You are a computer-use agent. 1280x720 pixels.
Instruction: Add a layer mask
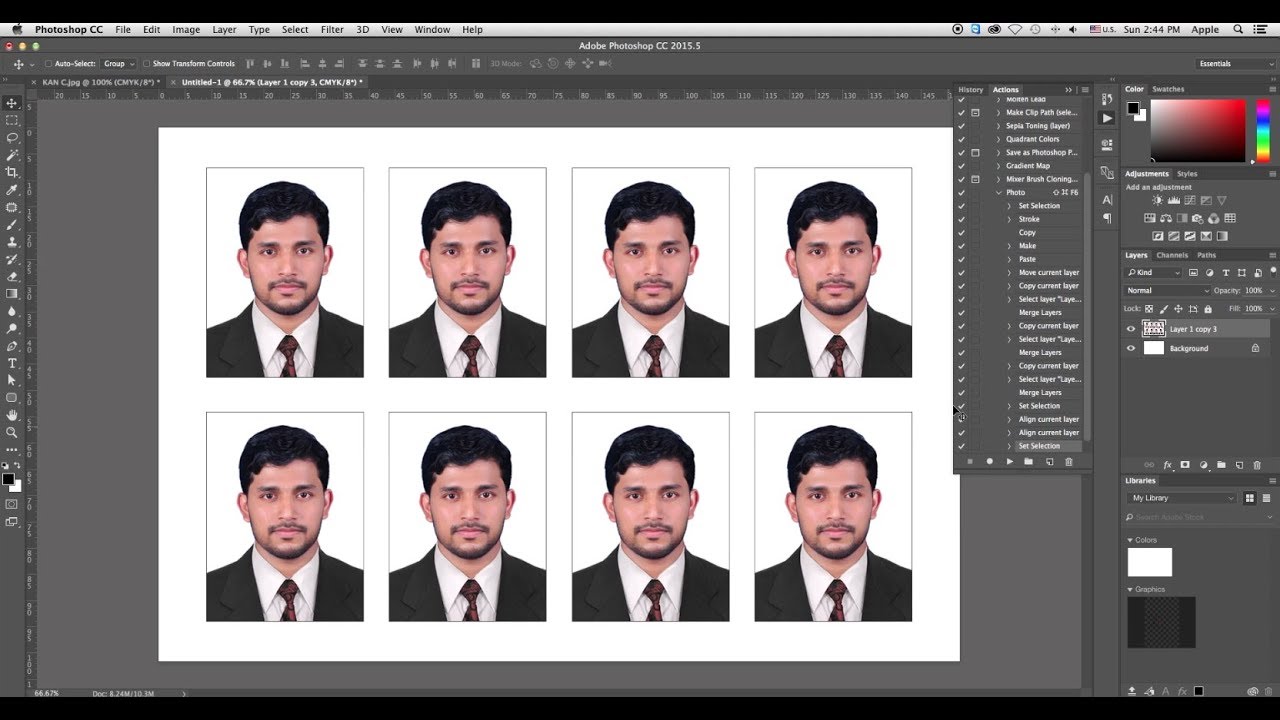(1185, 465)
